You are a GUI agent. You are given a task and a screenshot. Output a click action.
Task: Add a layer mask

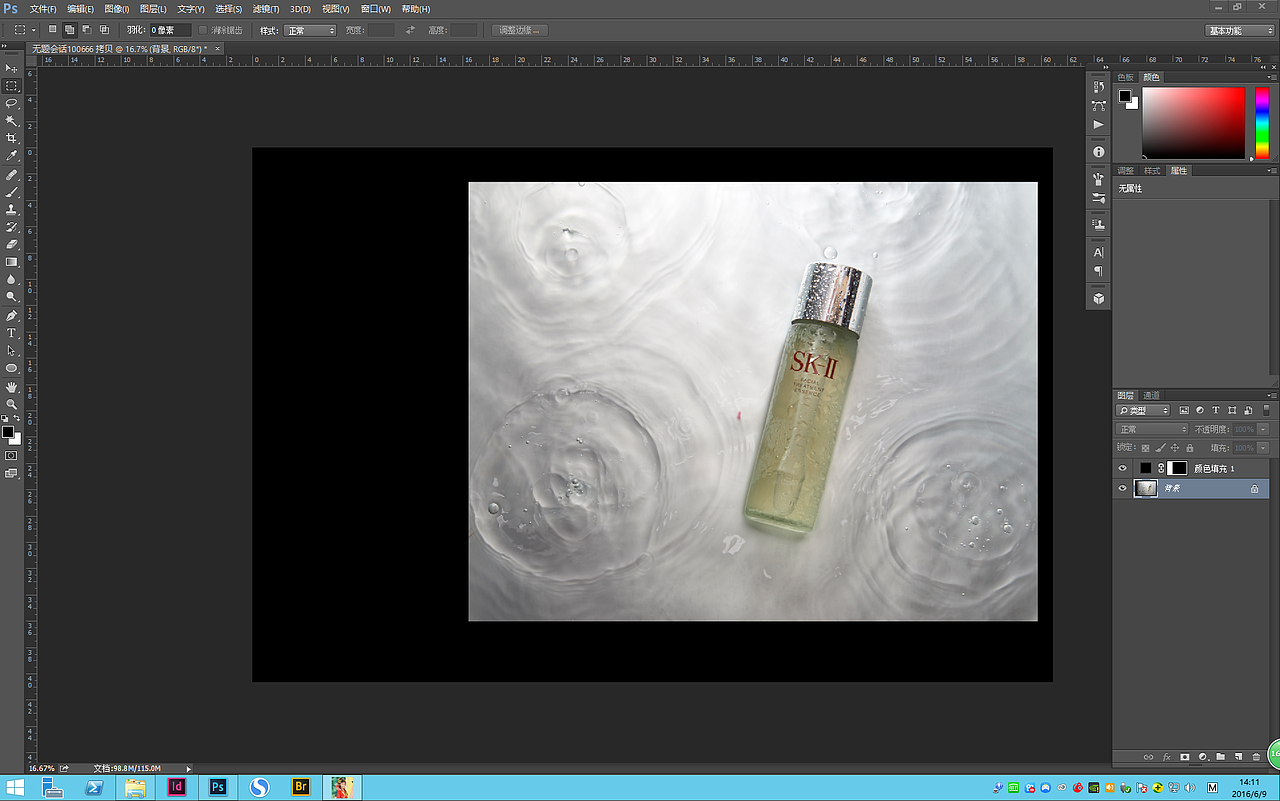click(x=1185, y=757)
